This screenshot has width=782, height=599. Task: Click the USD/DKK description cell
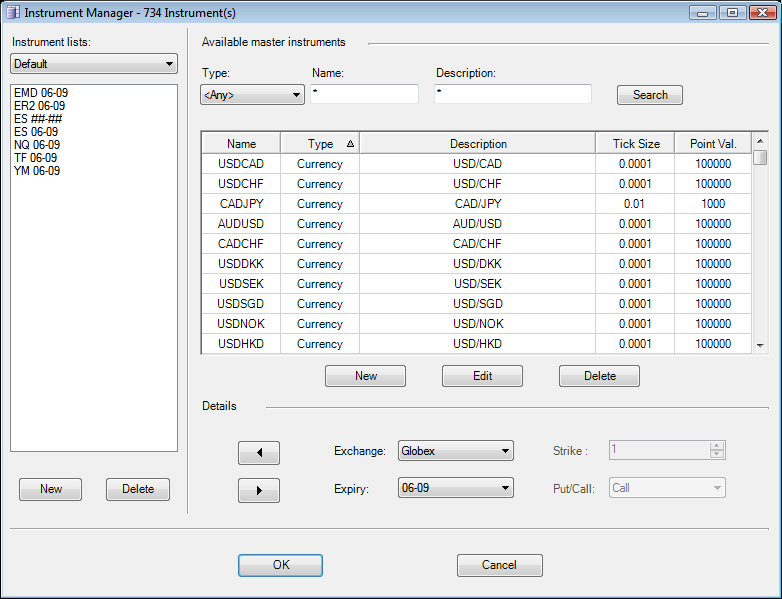click(478, 263)
